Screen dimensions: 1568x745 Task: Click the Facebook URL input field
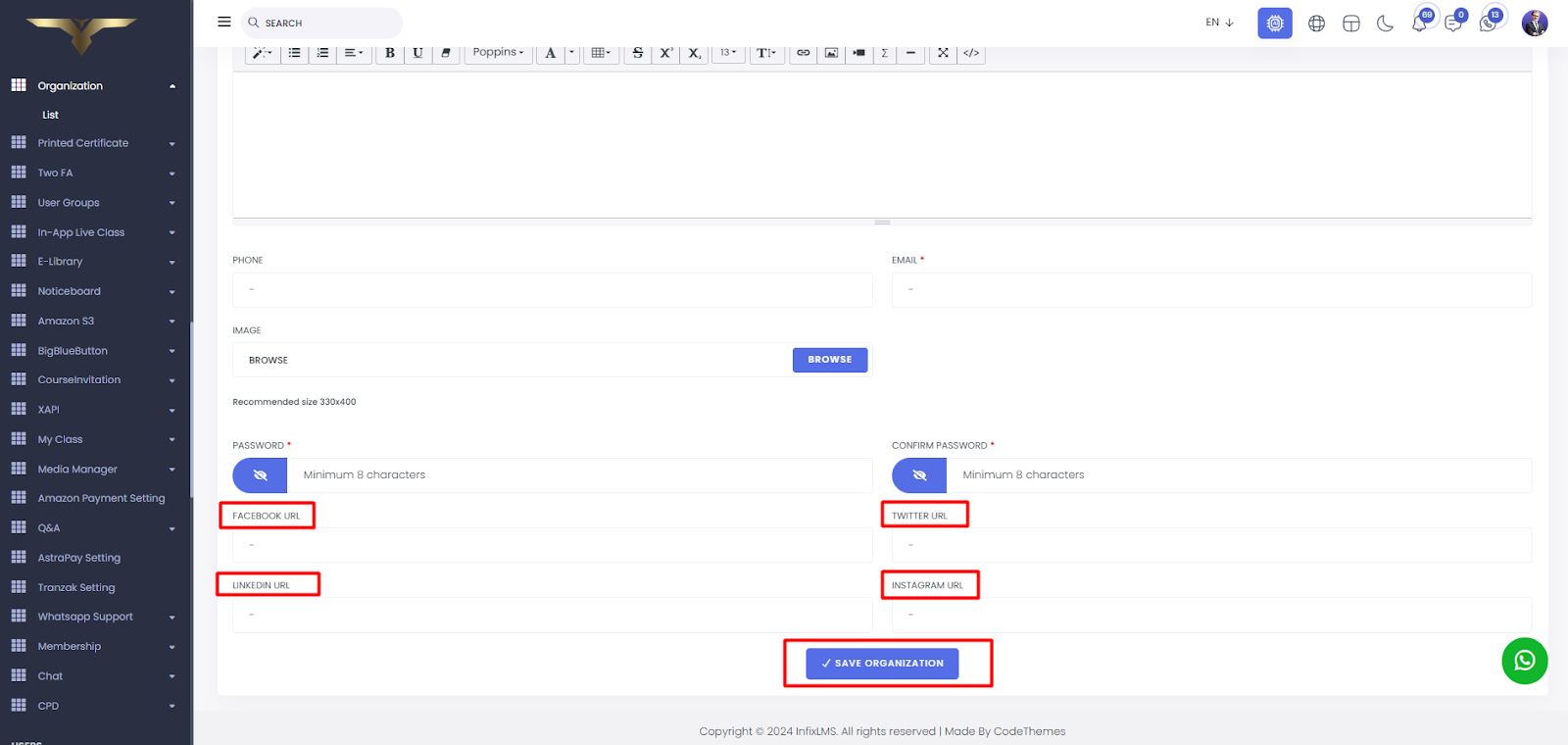point(552,545)
